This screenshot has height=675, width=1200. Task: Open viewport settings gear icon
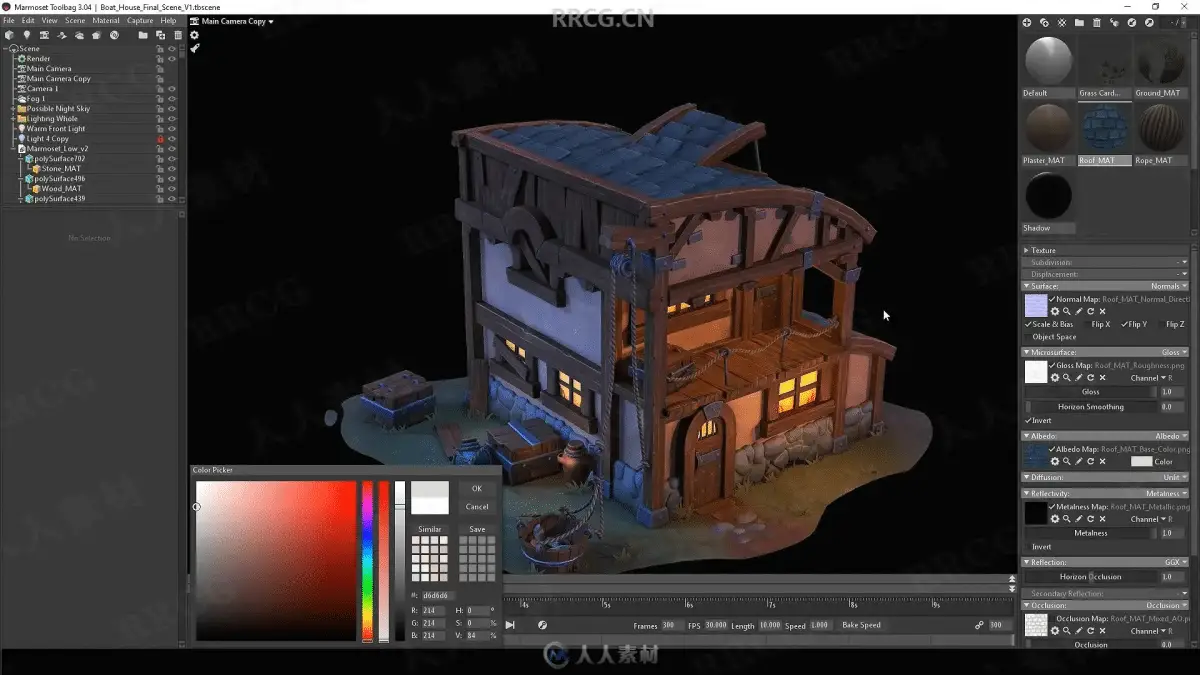195,35
